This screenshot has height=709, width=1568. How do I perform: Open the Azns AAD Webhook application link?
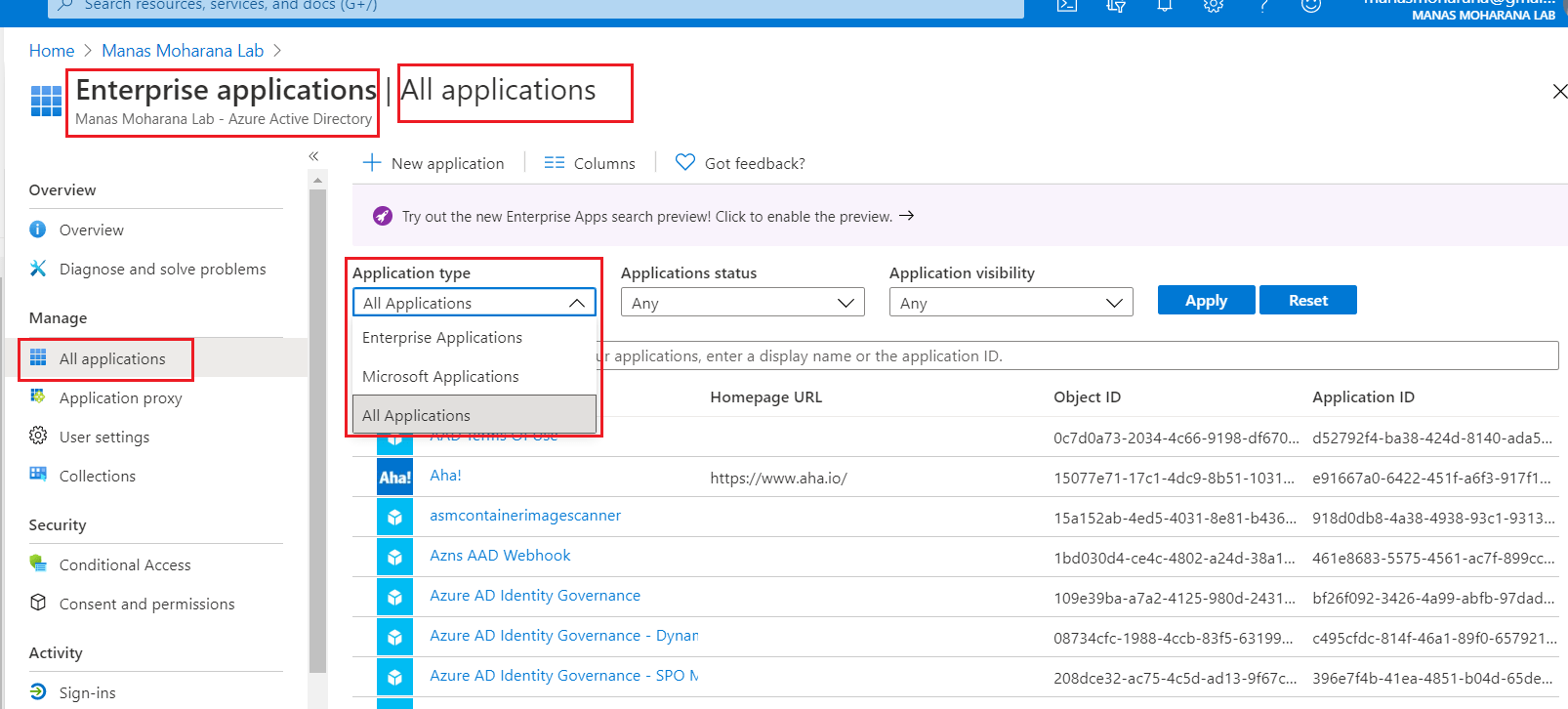(500, 556)
